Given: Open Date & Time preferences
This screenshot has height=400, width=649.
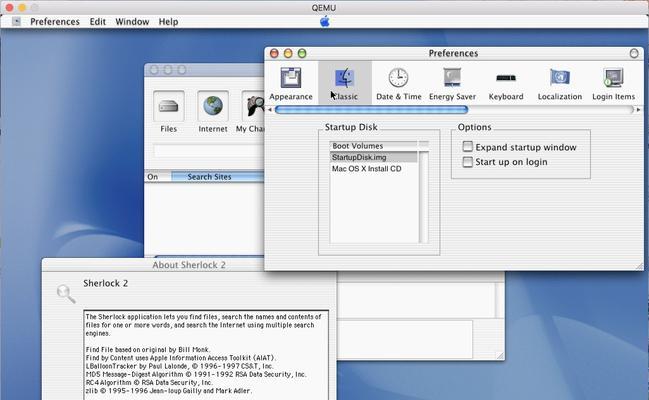Looking at the screenshot, I should pos(399,84).
